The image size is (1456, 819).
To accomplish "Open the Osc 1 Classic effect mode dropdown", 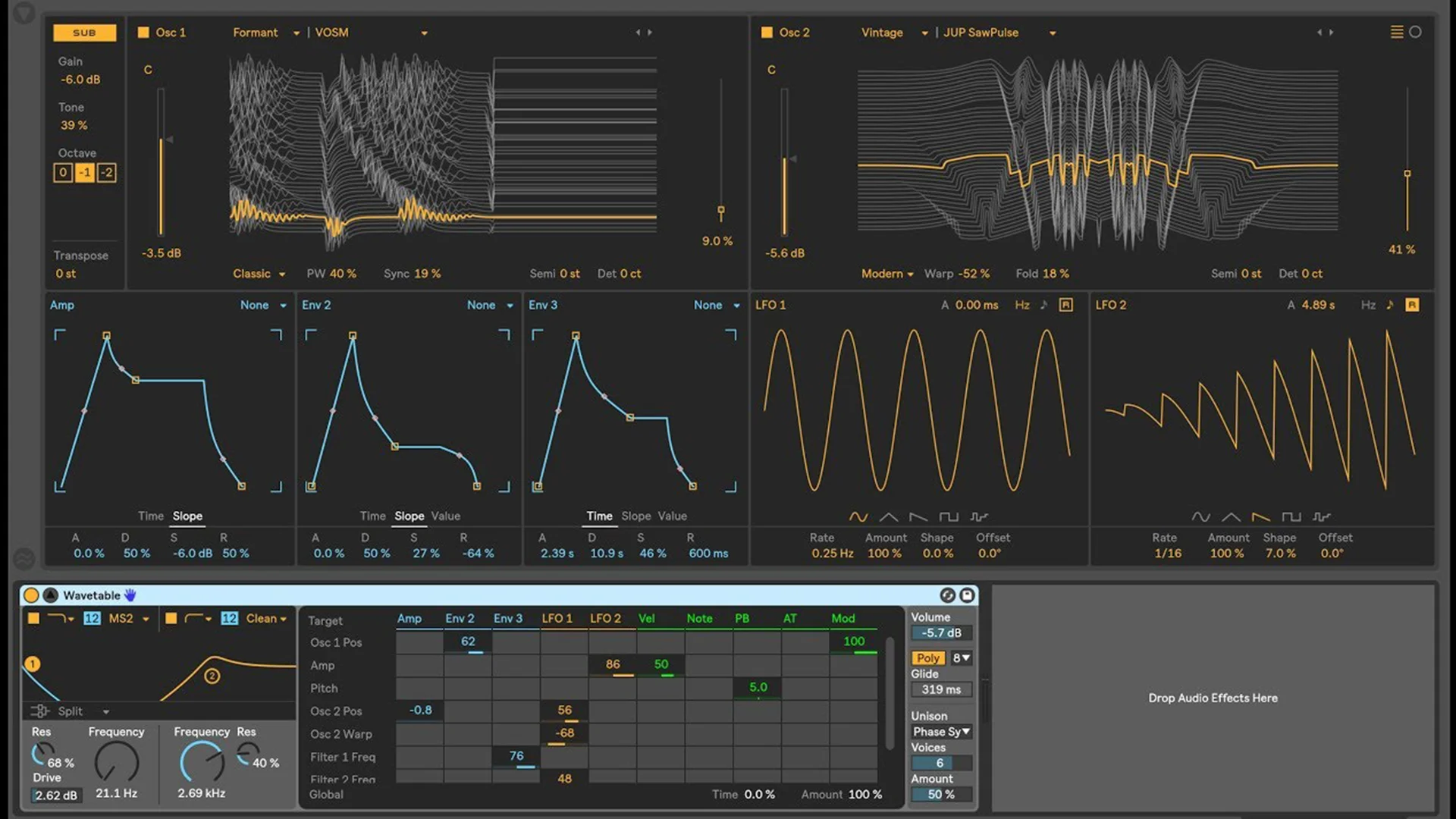I will [259, 274].
